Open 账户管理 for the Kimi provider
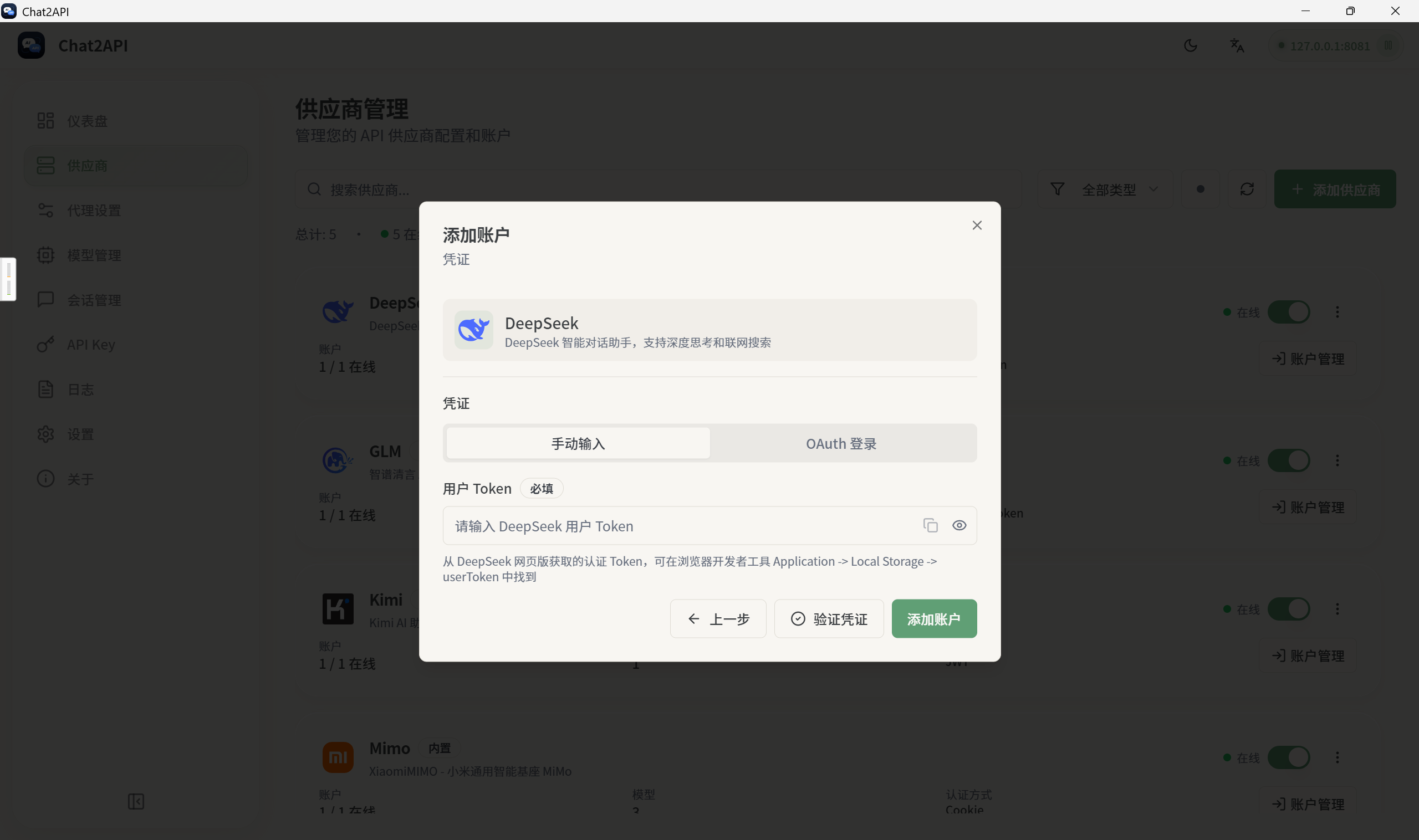The height and width of the screenshot is (840, 1419). 1308,655
